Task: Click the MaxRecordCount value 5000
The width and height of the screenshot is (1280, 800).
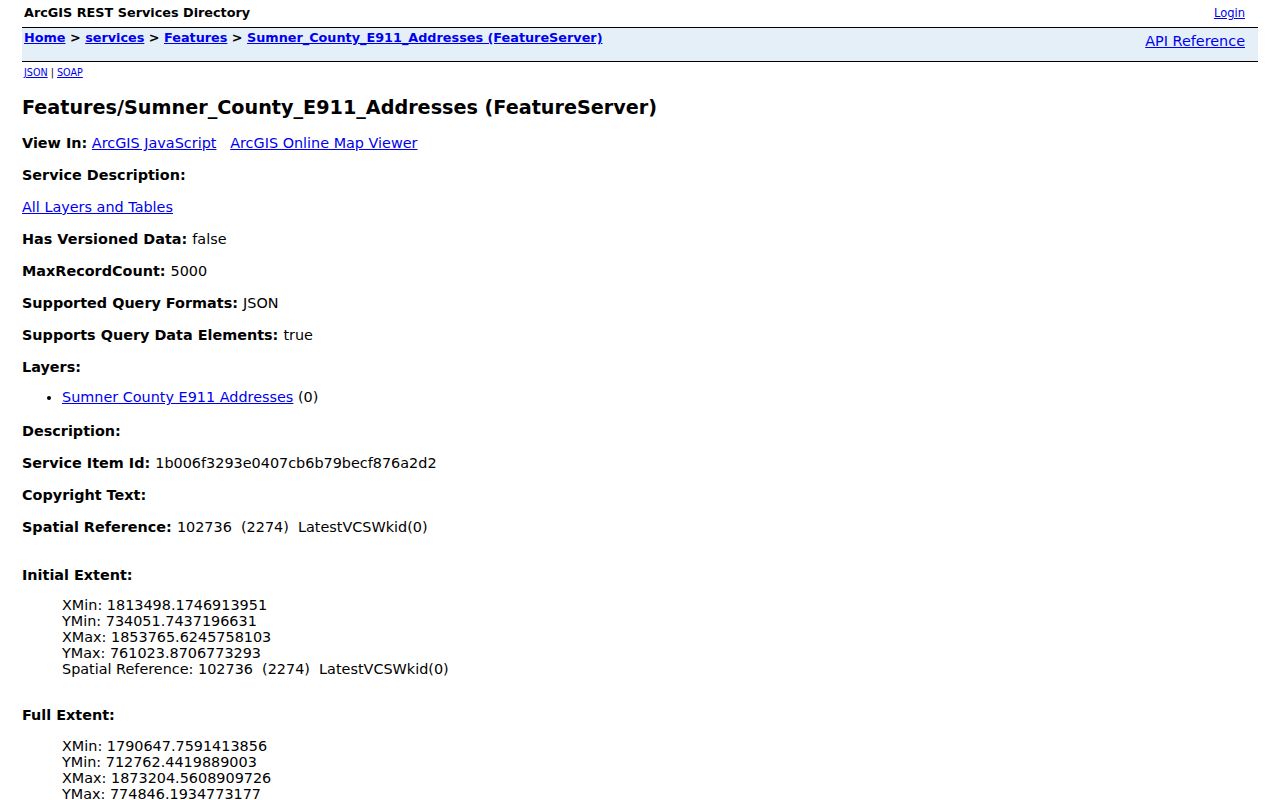Action: click(x=189, y=271)
